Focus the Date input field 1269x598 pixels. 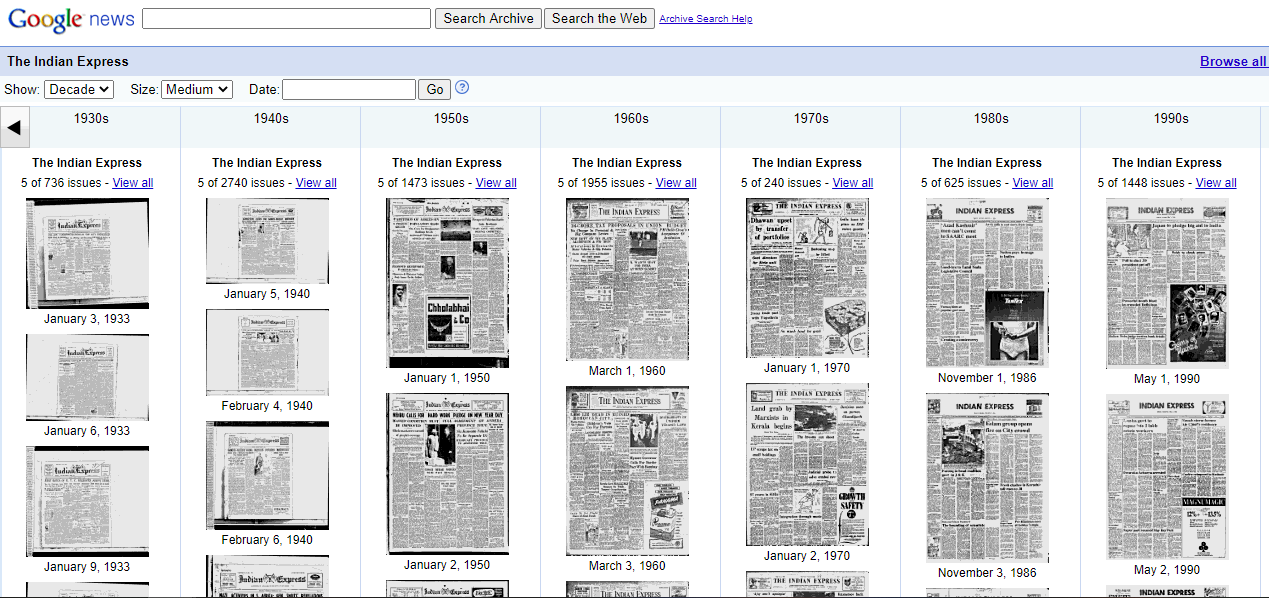(x=349, y=89)
